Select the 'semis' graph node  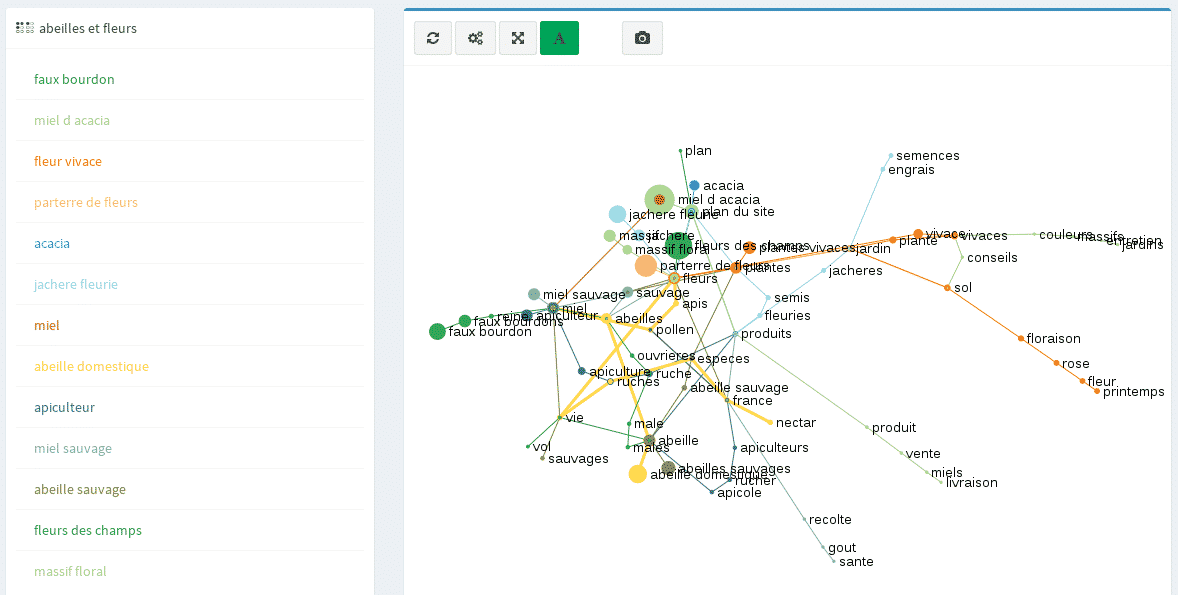tap(768, 298)
